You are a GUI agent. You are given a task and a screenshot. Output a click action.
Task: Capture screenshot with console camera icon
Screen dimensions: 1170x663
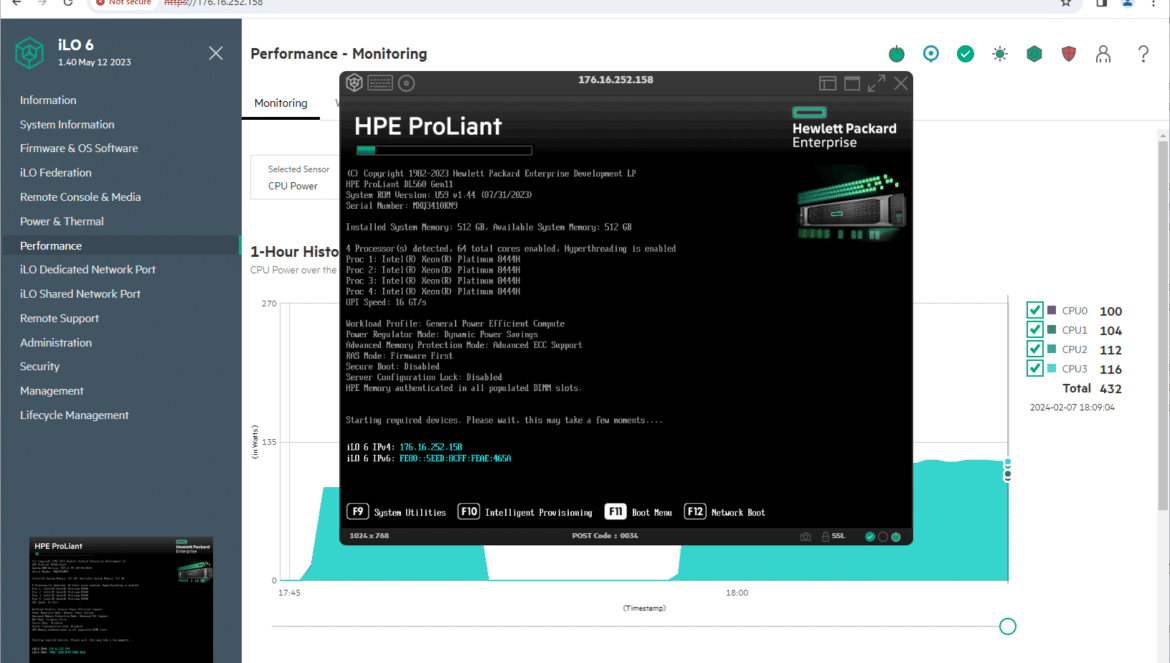pyautogui.click(x=805, y=536)
